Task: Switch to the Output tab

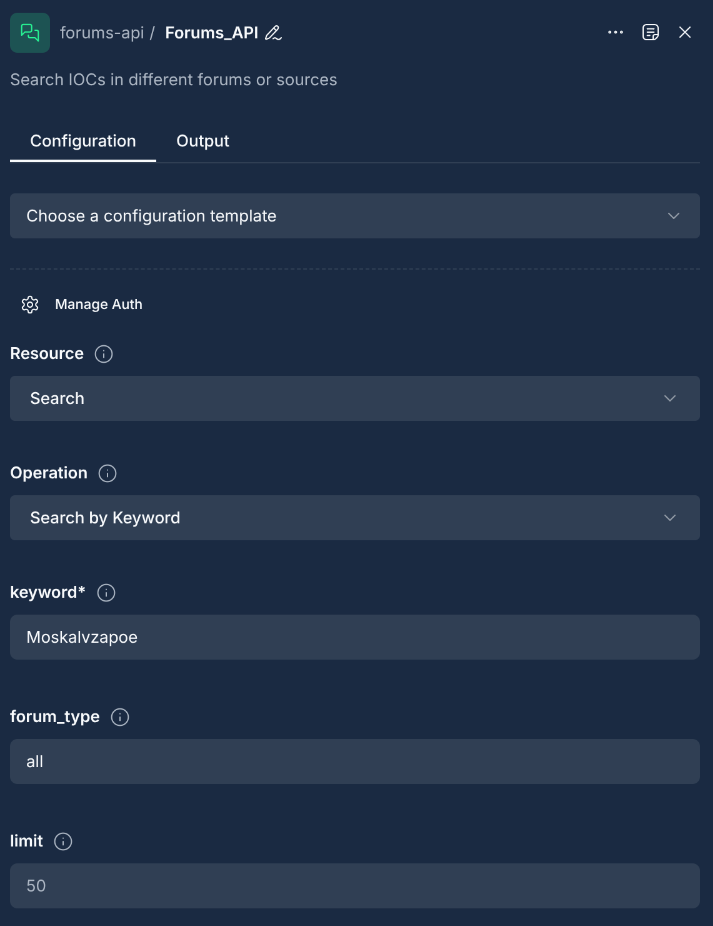Action: [203, 141]
